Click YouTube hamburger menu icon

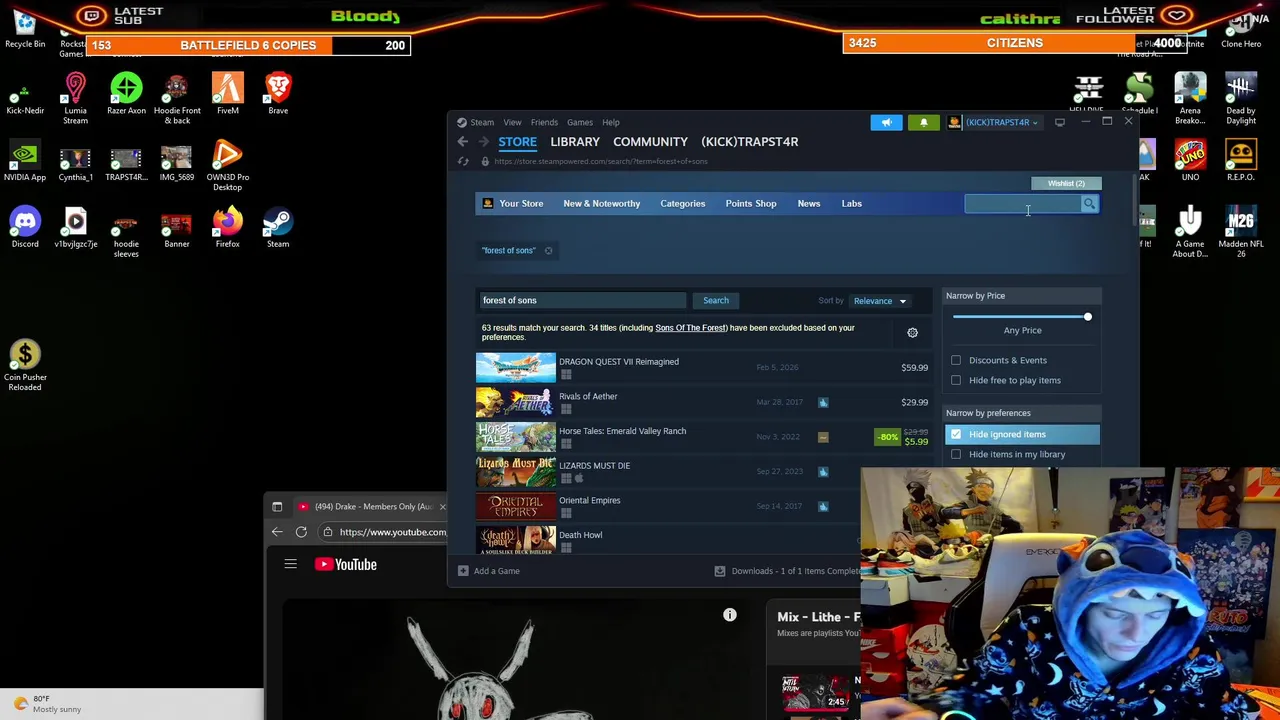tap(290, 564)
